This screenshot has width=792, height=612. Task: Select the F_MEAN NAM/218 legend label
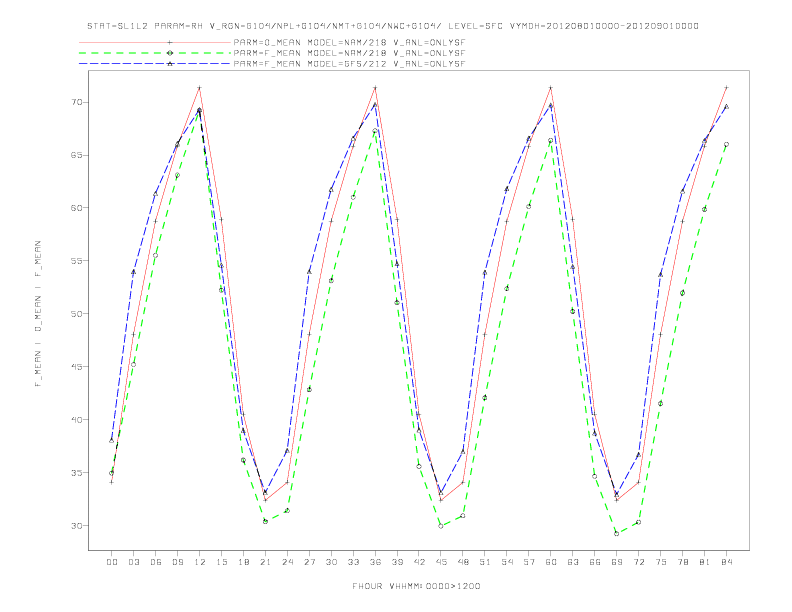[x=349, y=53]
